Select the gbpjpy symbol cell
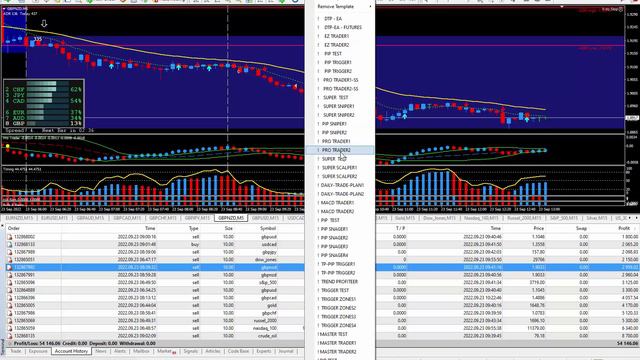 [269, 252]
